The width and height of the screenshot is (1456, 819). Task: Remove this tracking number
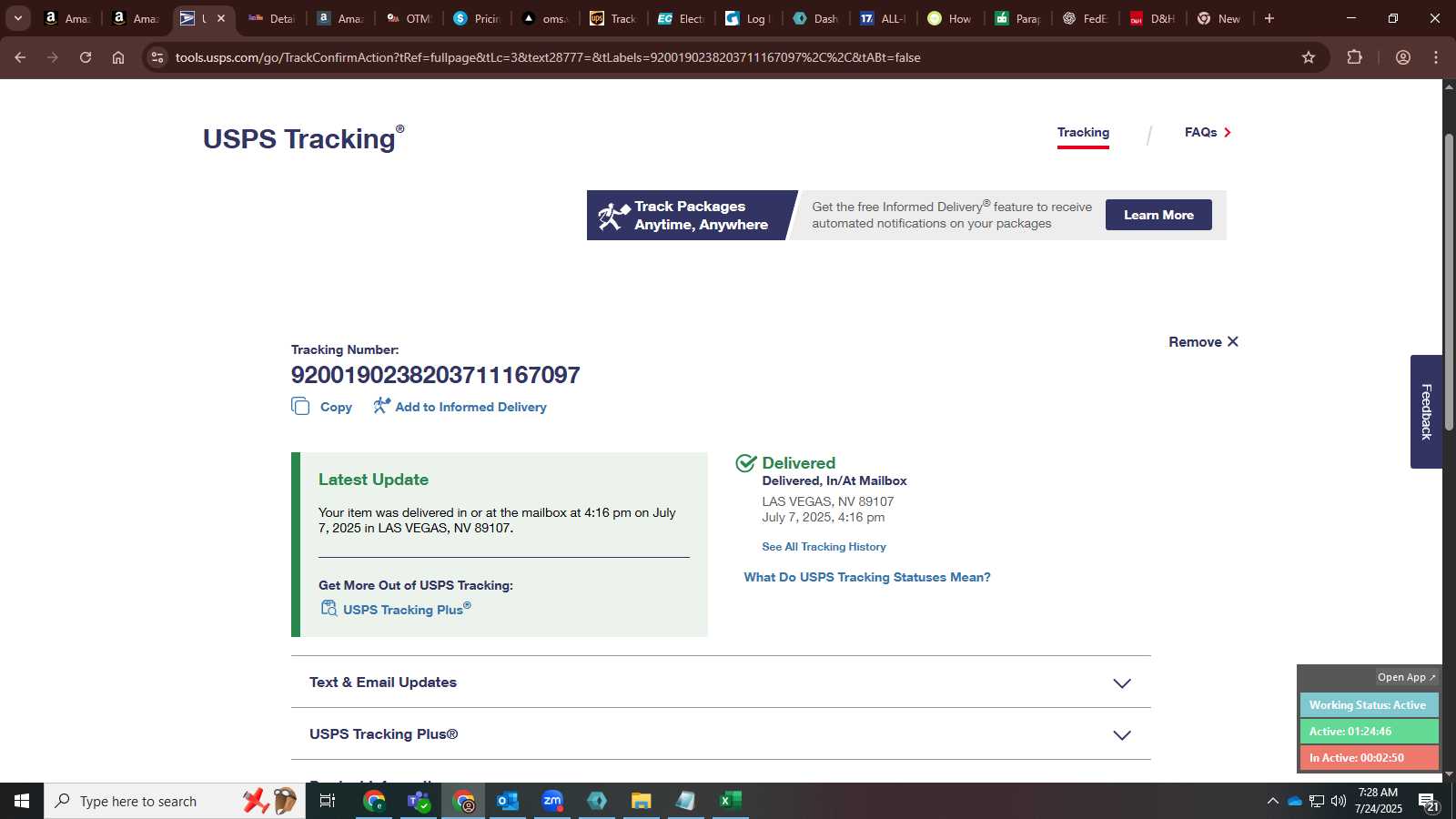tap(1203, 342)
